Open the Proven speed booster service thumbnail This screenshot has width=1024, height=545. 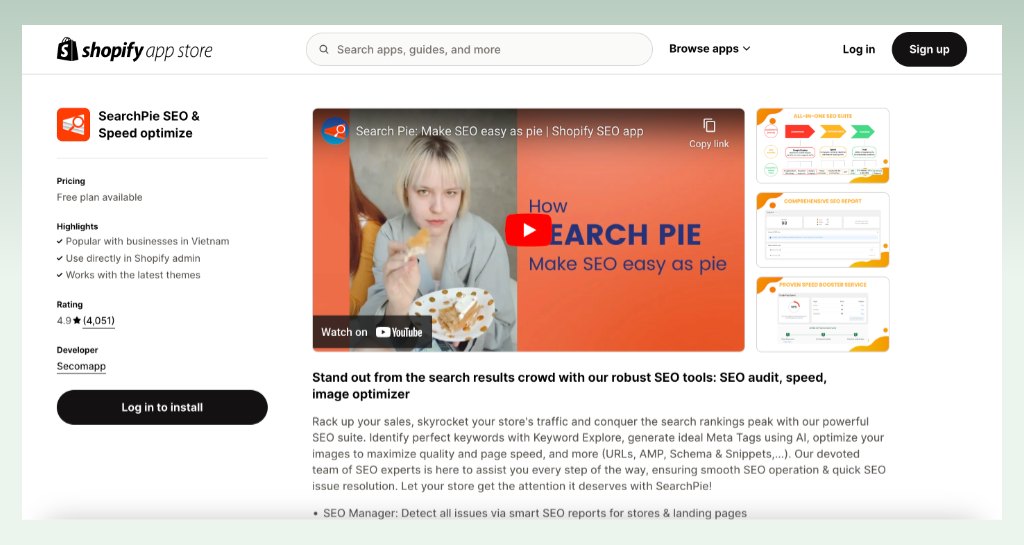coord(822,314)
